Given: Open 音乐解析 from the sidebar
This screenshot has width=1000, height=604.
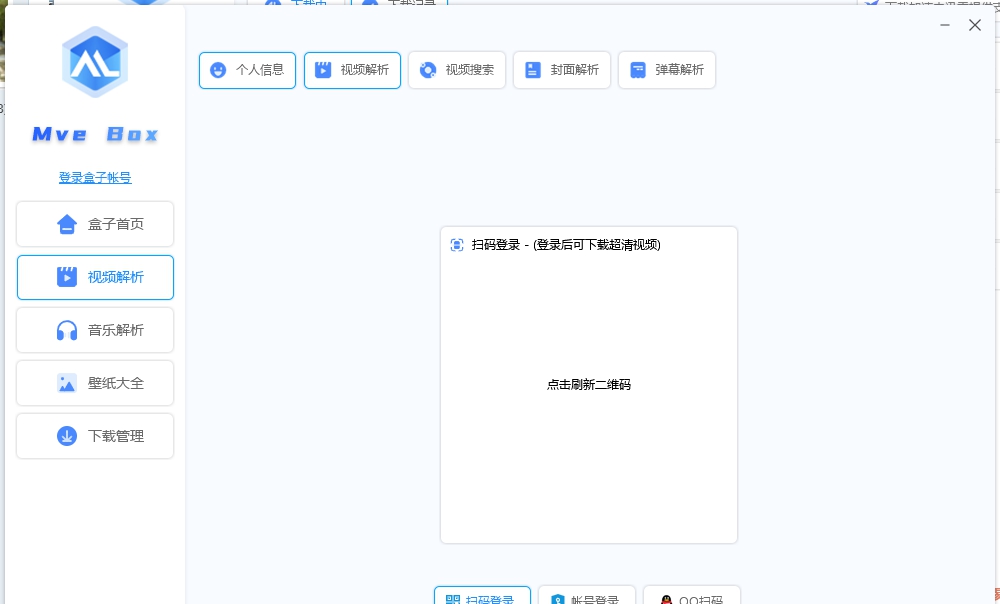Looking at the screenshot, I should [95, 330].
